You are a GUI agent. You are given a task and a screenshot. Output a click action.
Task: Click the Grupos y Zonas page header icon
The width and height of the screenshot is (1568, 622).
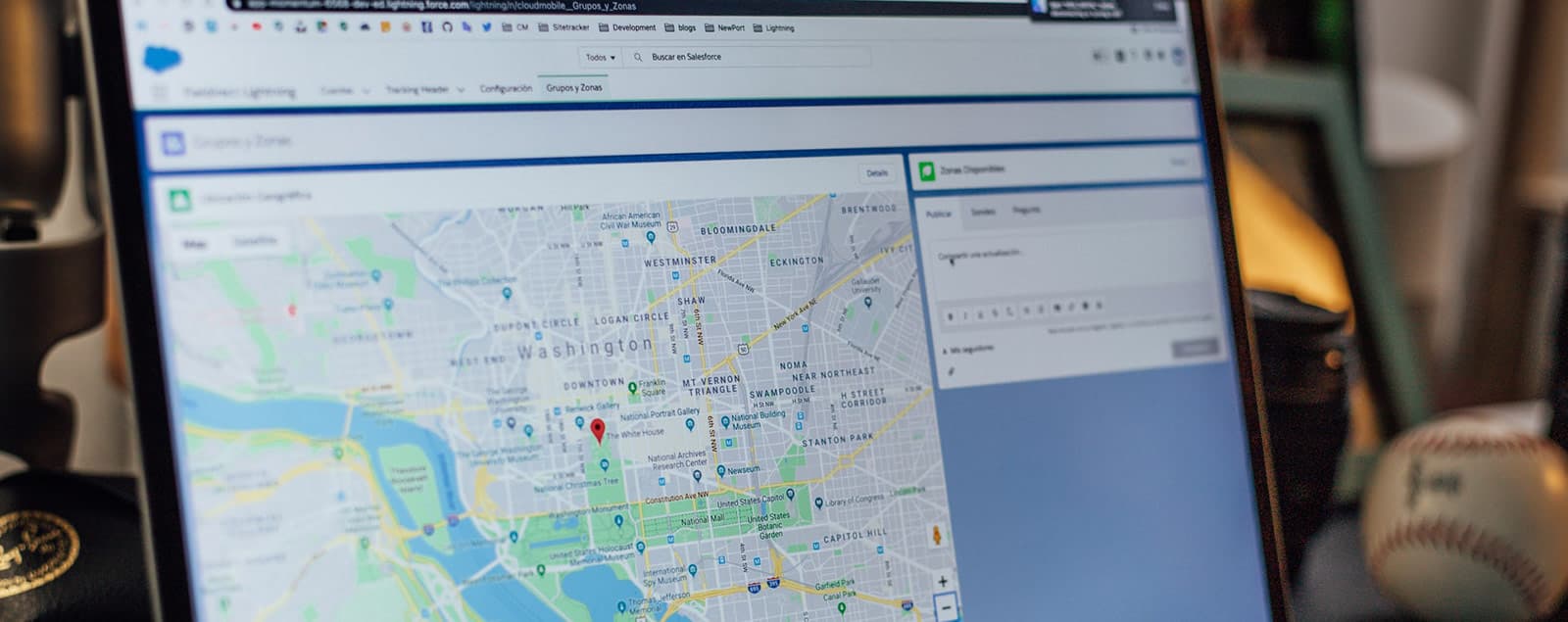[x=172, y=143]
